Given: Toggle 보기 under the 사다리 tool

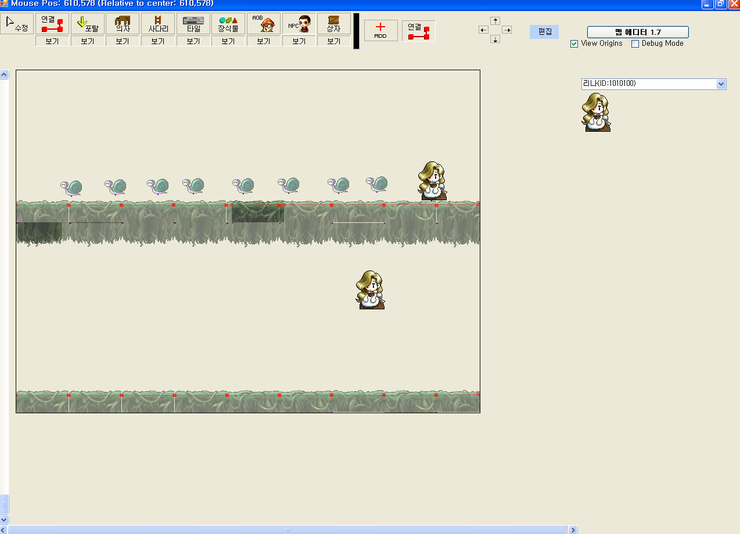Looking at the screenshot, I should point(158,41).
